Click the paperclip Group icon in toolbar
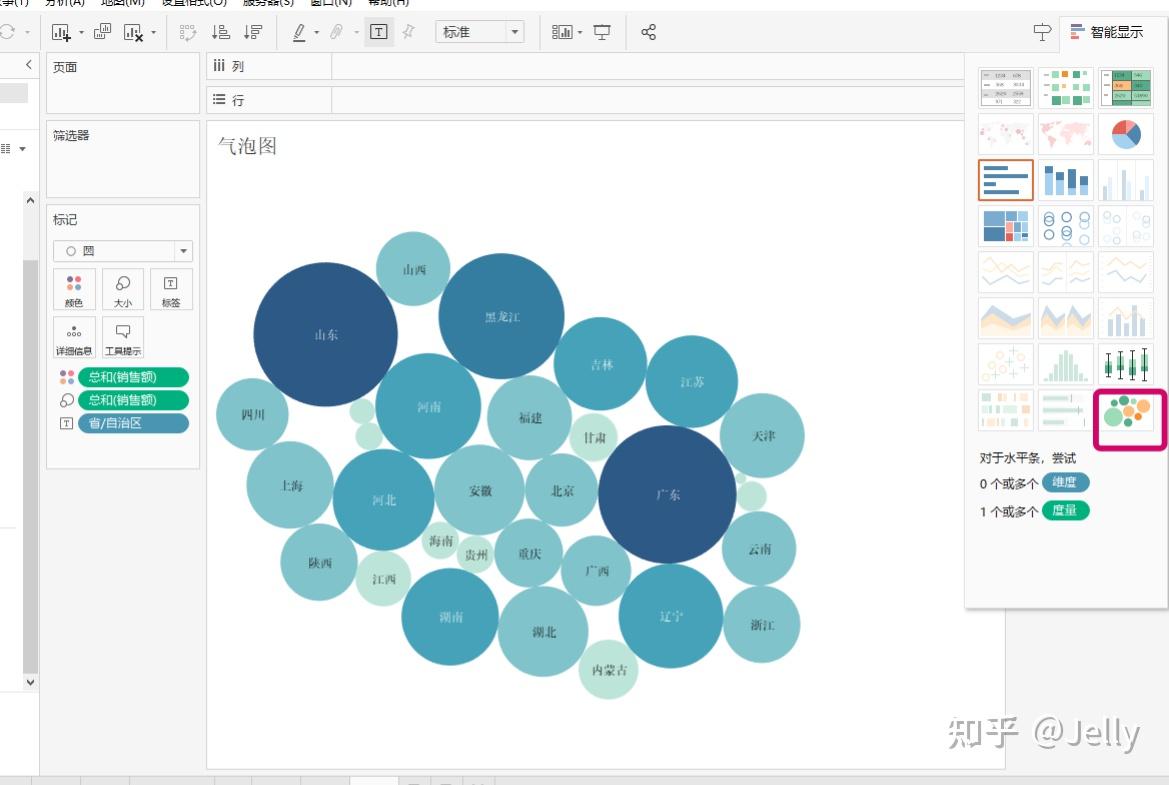 point(337,32)
